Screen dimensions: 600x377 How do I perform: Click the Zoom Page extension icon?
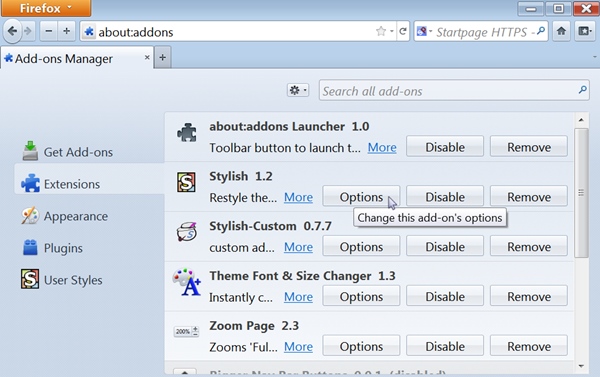[x=186, y=331]
